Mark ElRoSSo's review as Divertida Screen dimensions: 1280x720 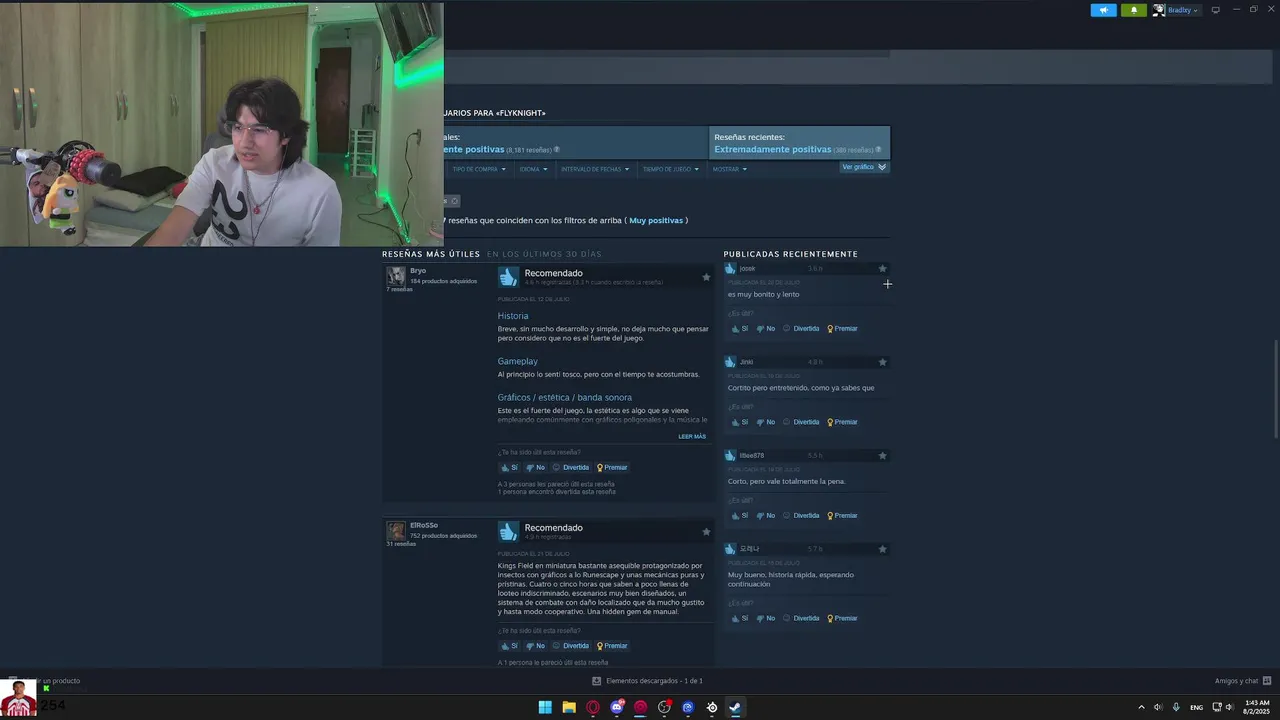click(571, 645)
